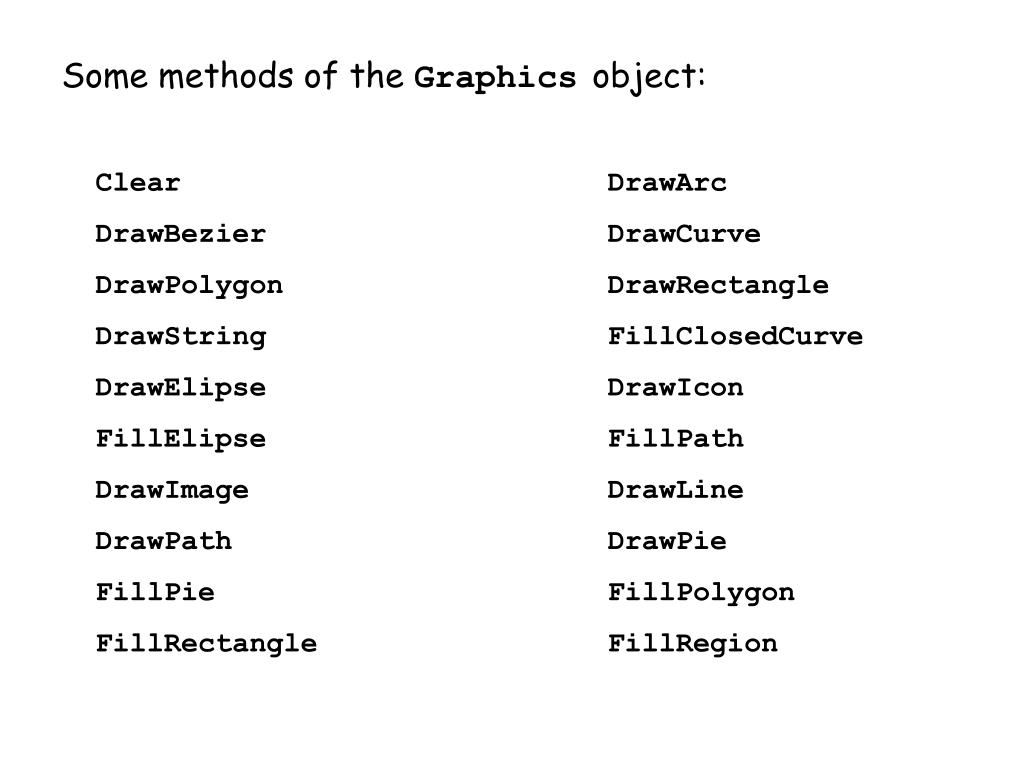
Task: Select the DrawBezier text
Action: [181, 234]
